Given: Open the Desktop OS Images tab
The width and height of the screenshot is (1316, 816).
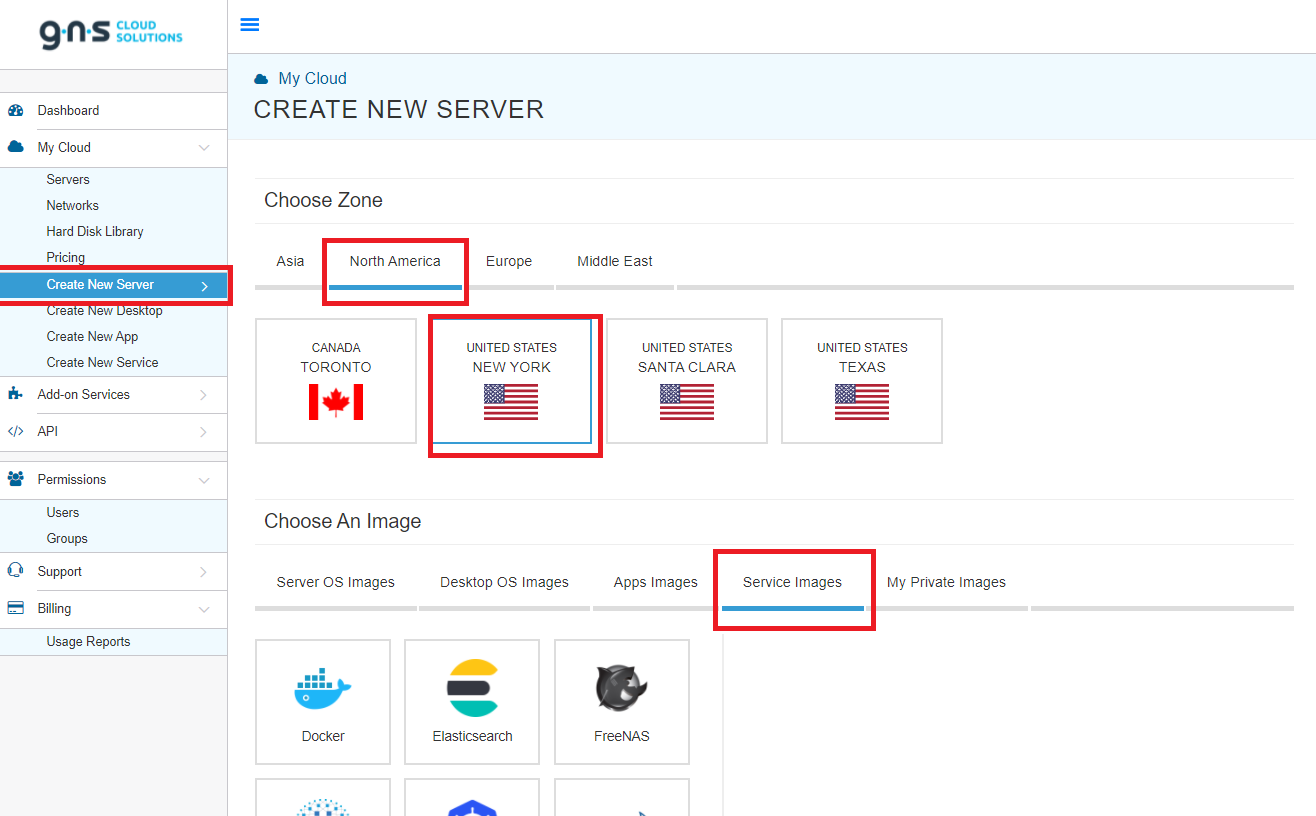Looking at the screenshot, I should click(x=504, y=582).
